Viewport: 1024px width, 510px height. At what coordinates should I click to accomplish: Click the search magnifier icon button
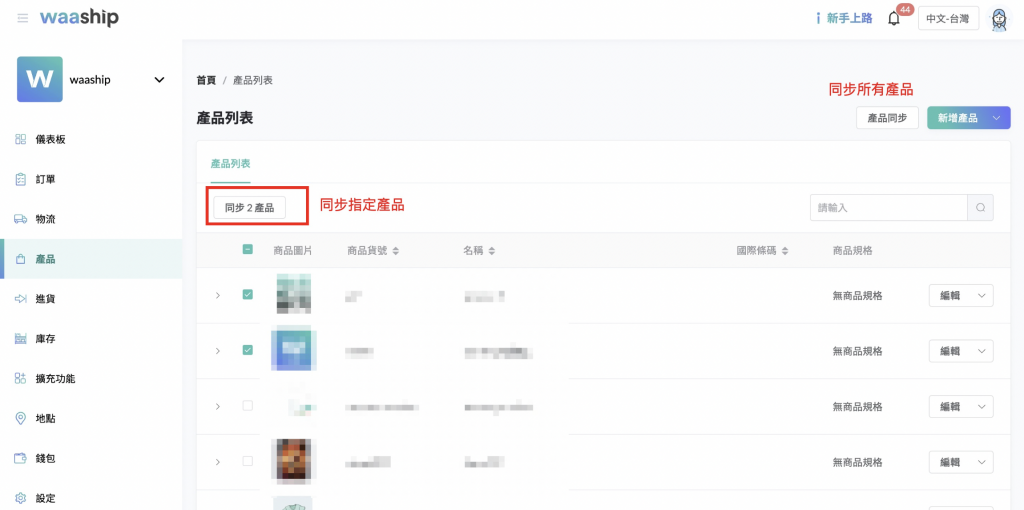[980, 207]
